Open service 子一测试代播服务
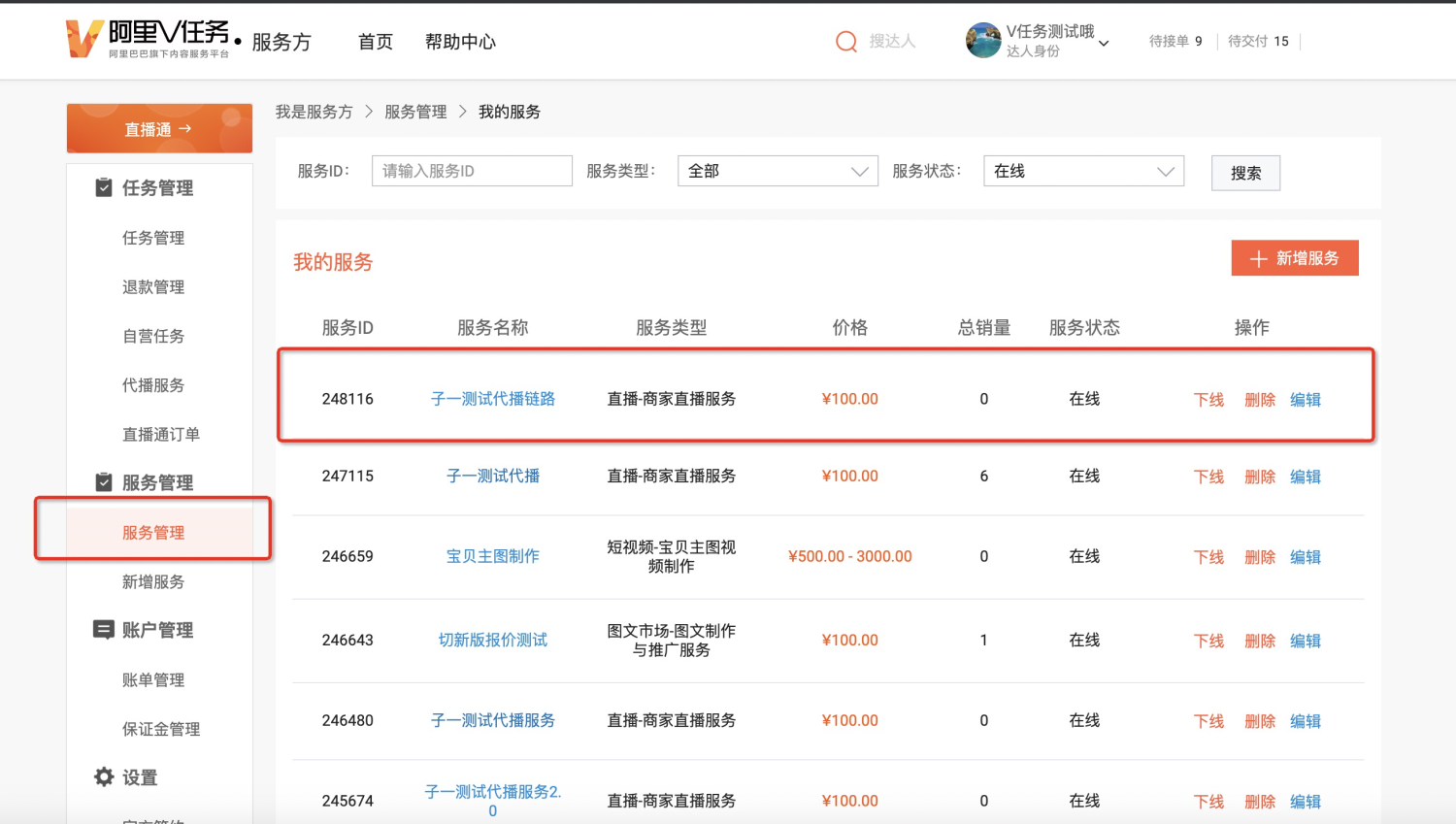This screenshot has width=1456, height=824. coord(493,720)
